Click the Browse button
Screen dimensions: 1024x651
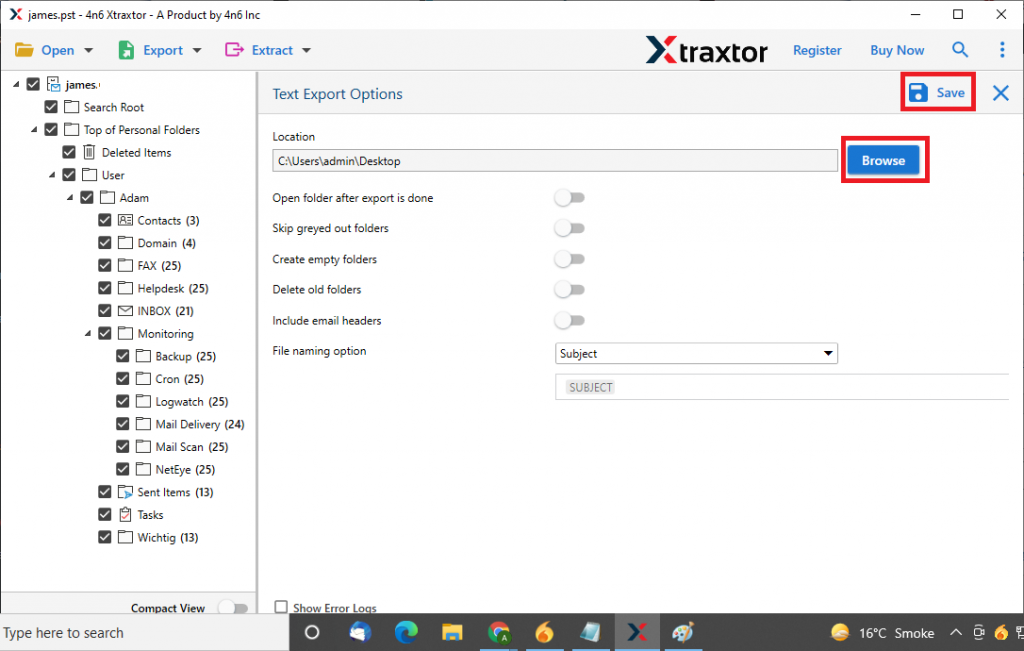point(883,160)
